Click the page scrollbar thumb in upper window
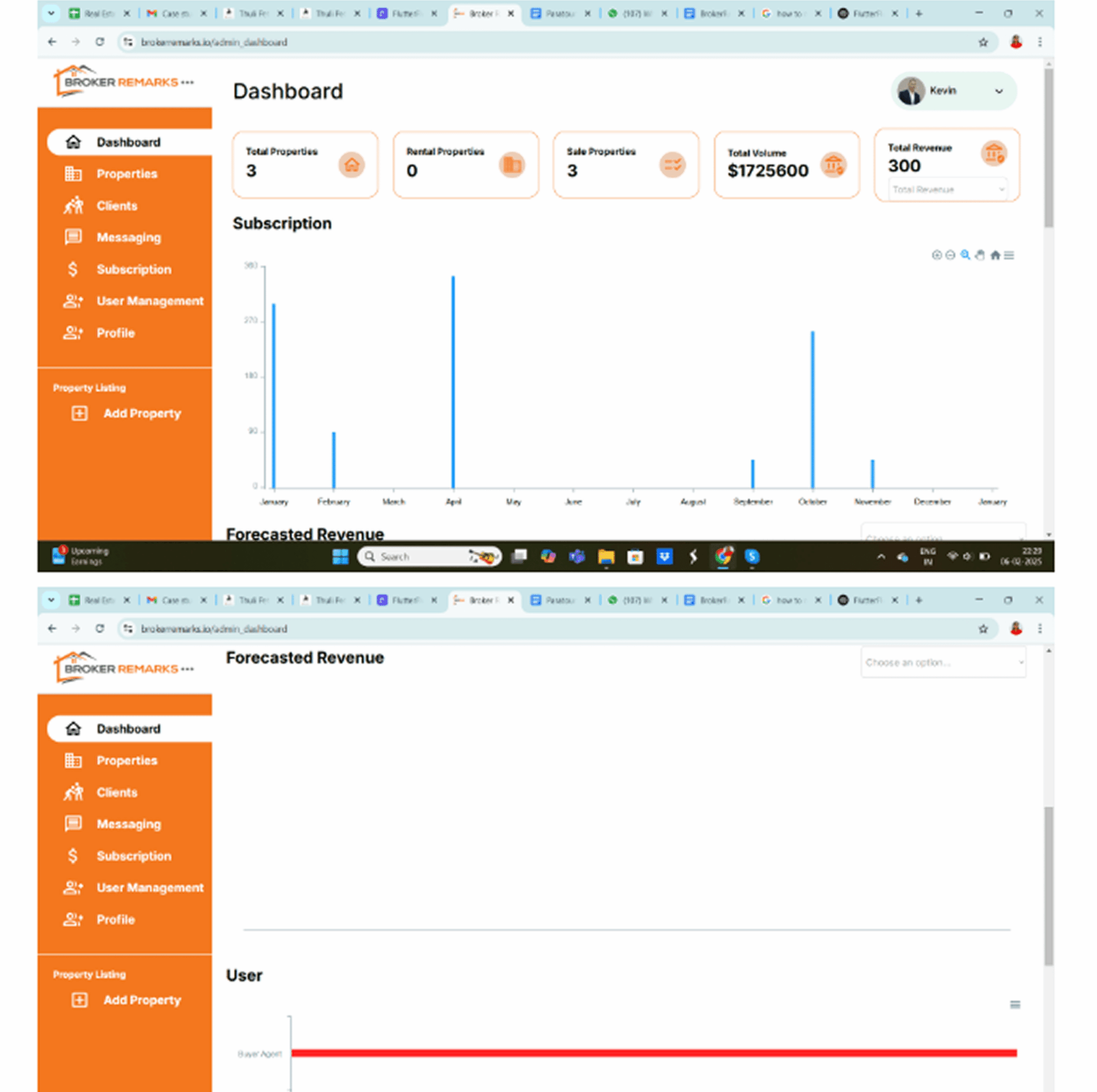1097x1092 pixels. click(x=1048, y=148)
